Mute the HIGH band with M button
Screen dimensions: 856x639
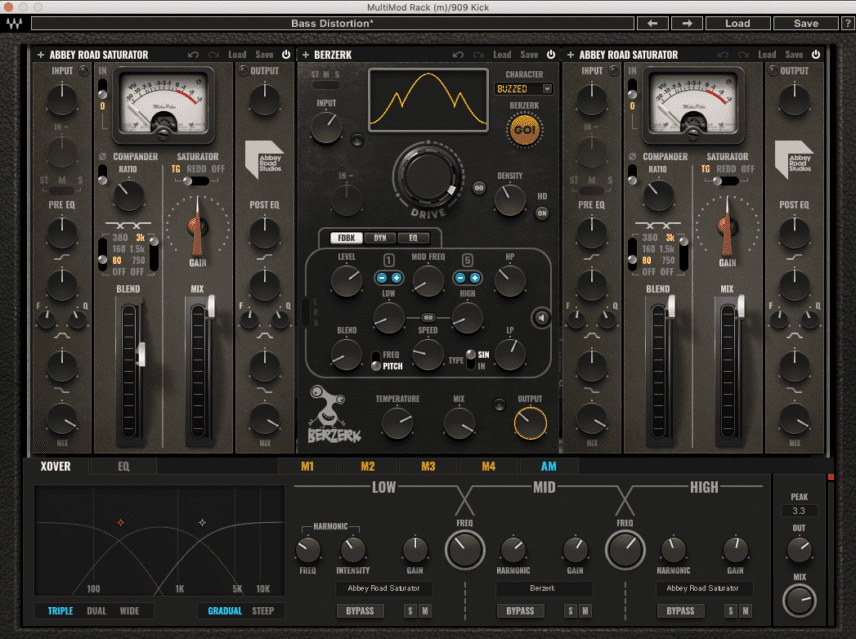745,611
